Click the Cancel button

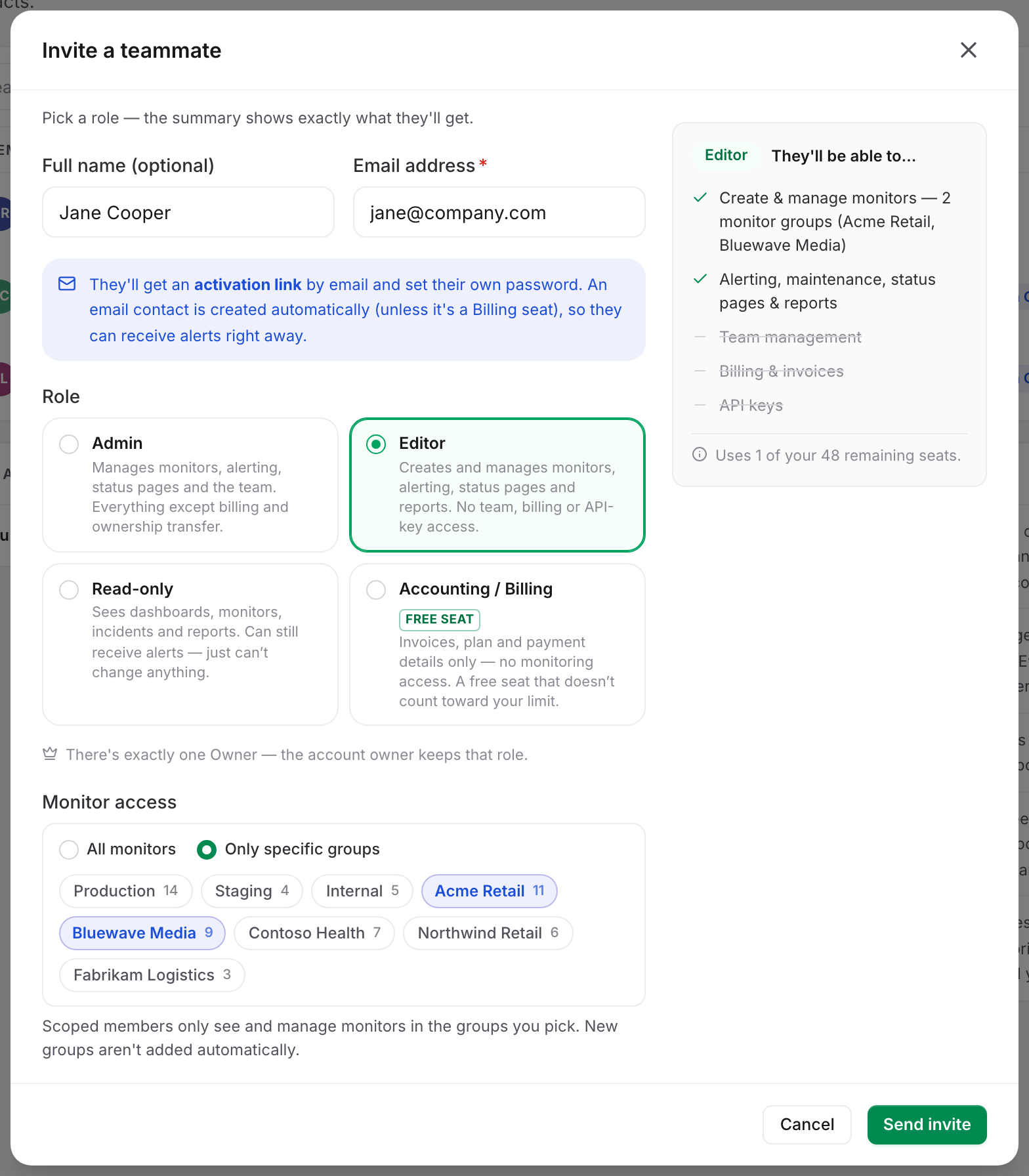point(807,1125)
